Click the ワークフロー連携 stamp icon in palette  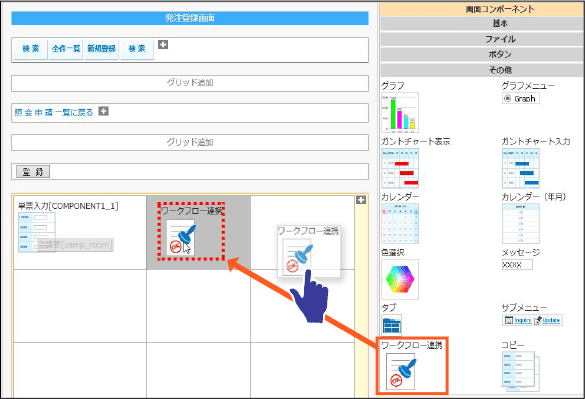[x=401, y=371]
